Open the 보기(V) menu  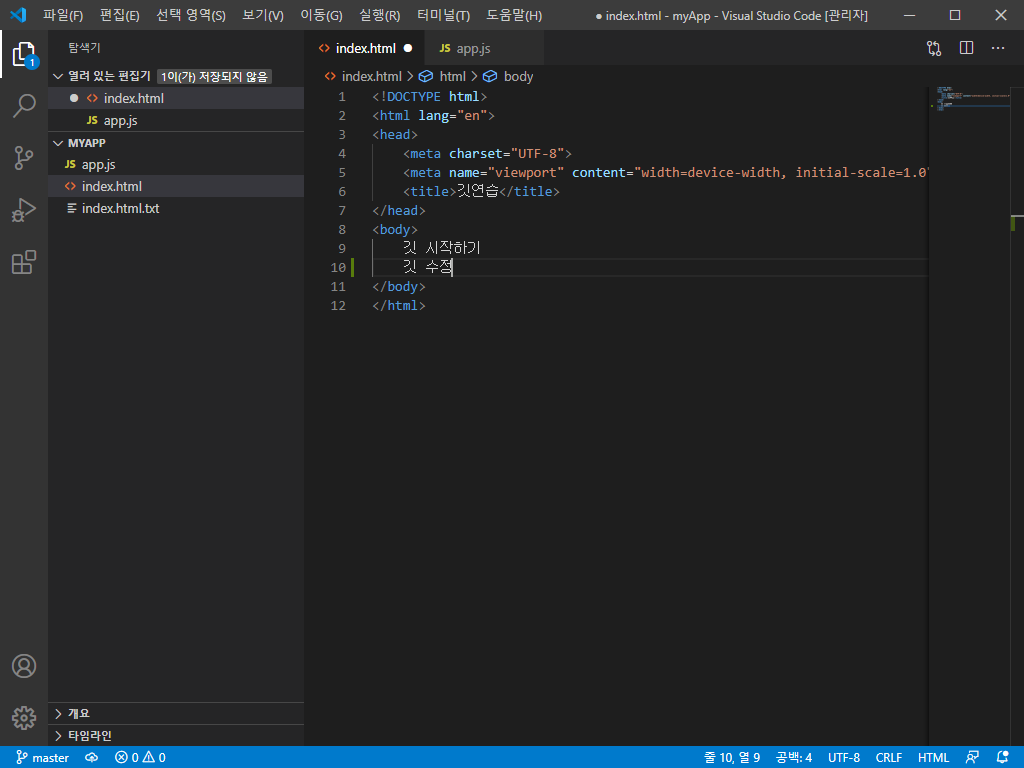coord(263,15)
